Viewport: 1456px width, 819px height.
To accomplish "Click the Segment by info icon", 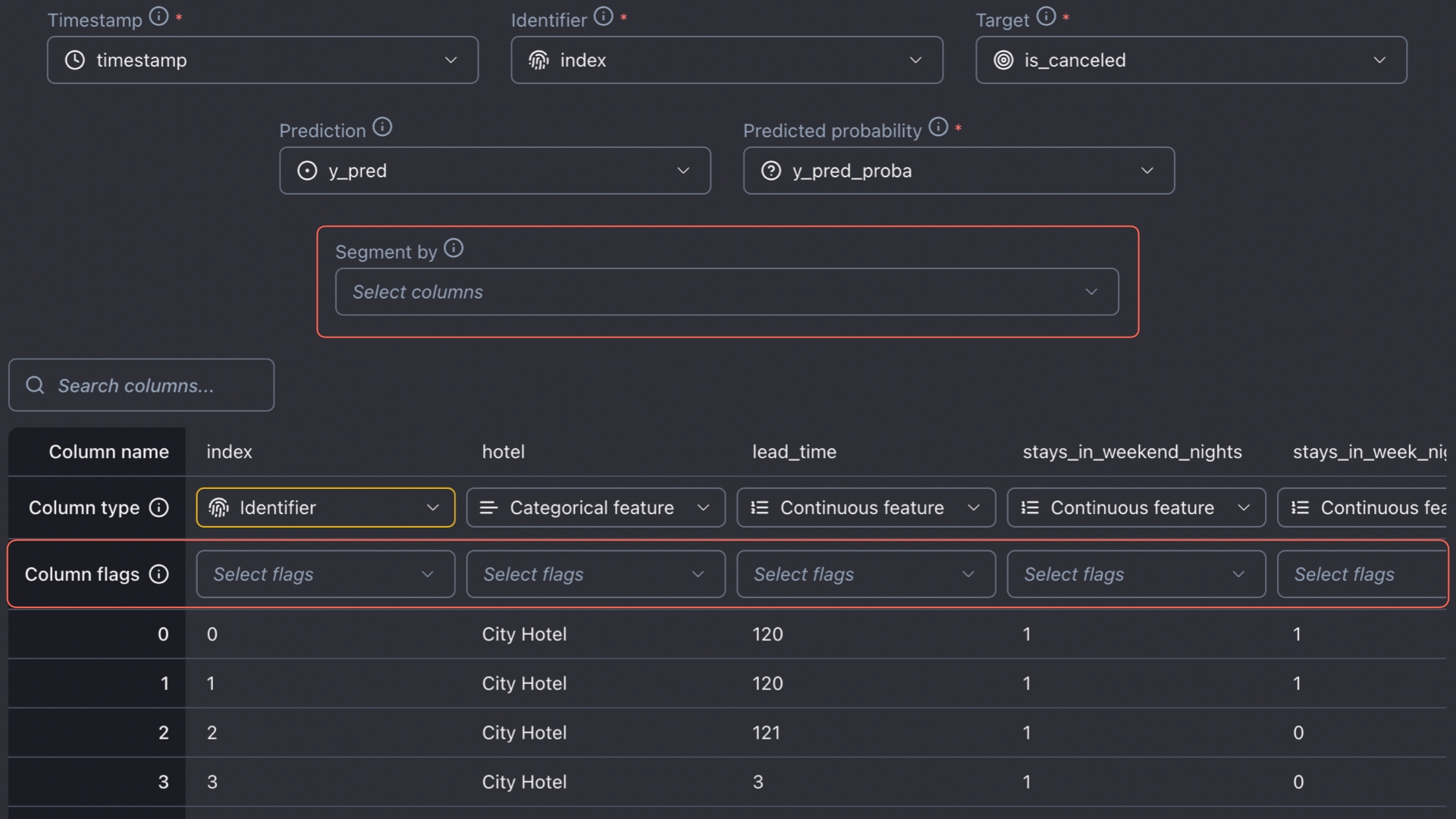I will [453, 249].
